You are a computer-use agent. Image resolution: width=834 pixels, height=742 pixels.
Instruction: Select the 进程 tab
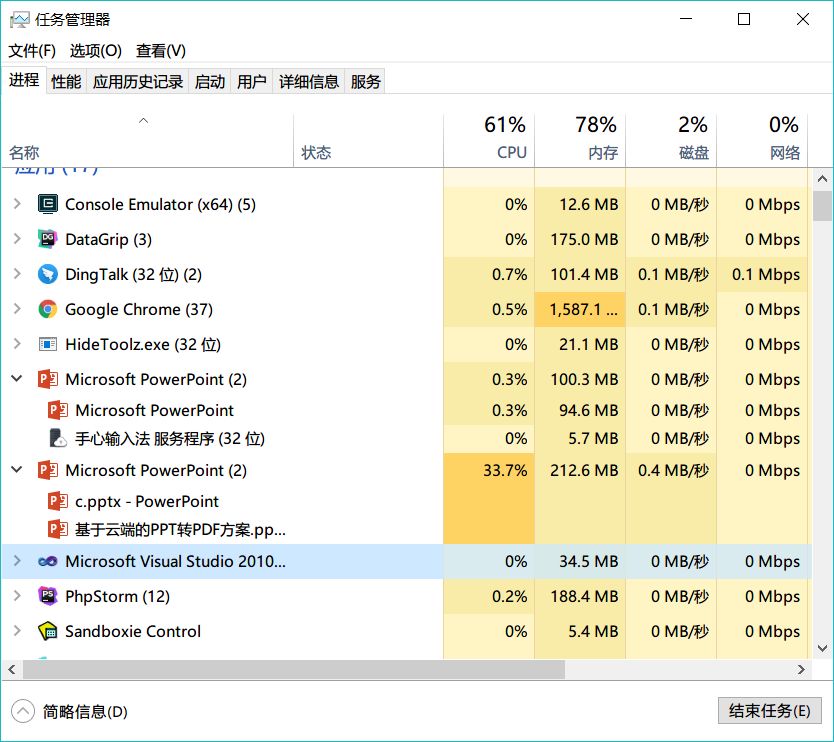coord(24,80)
